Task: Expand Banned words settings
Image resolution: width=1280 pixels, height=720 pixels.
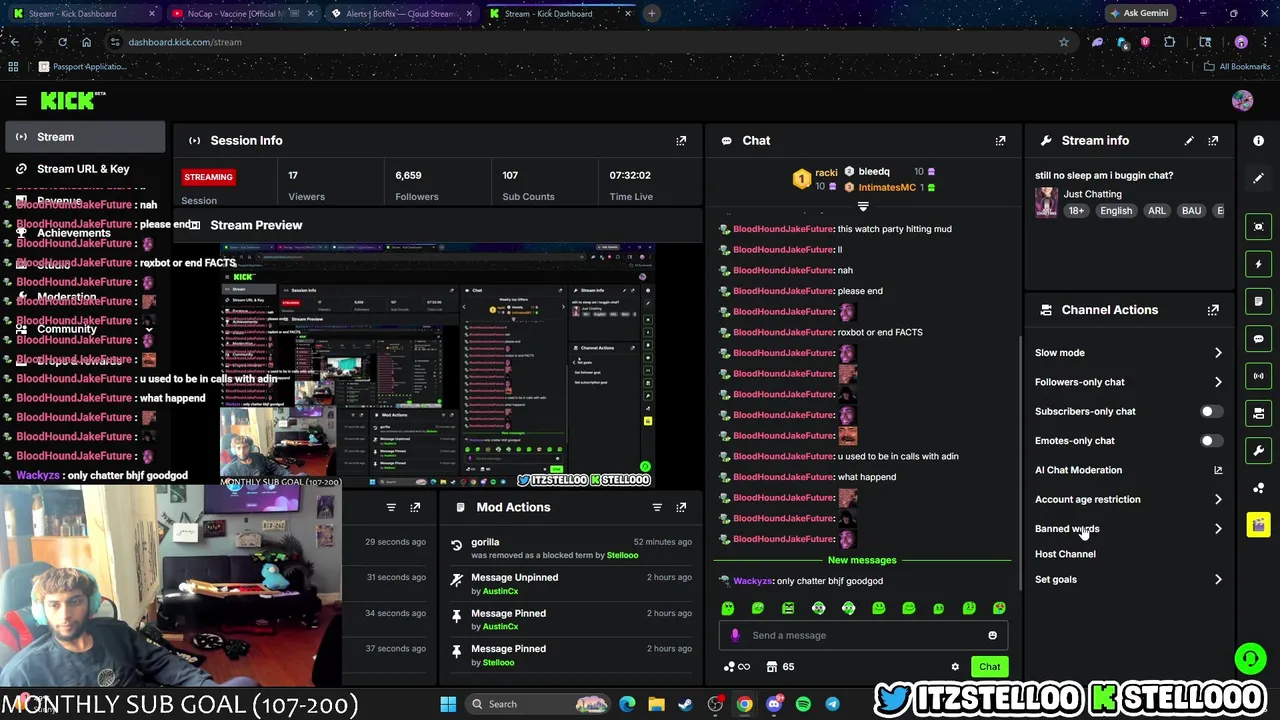Action: click(x=1218, y=529)
